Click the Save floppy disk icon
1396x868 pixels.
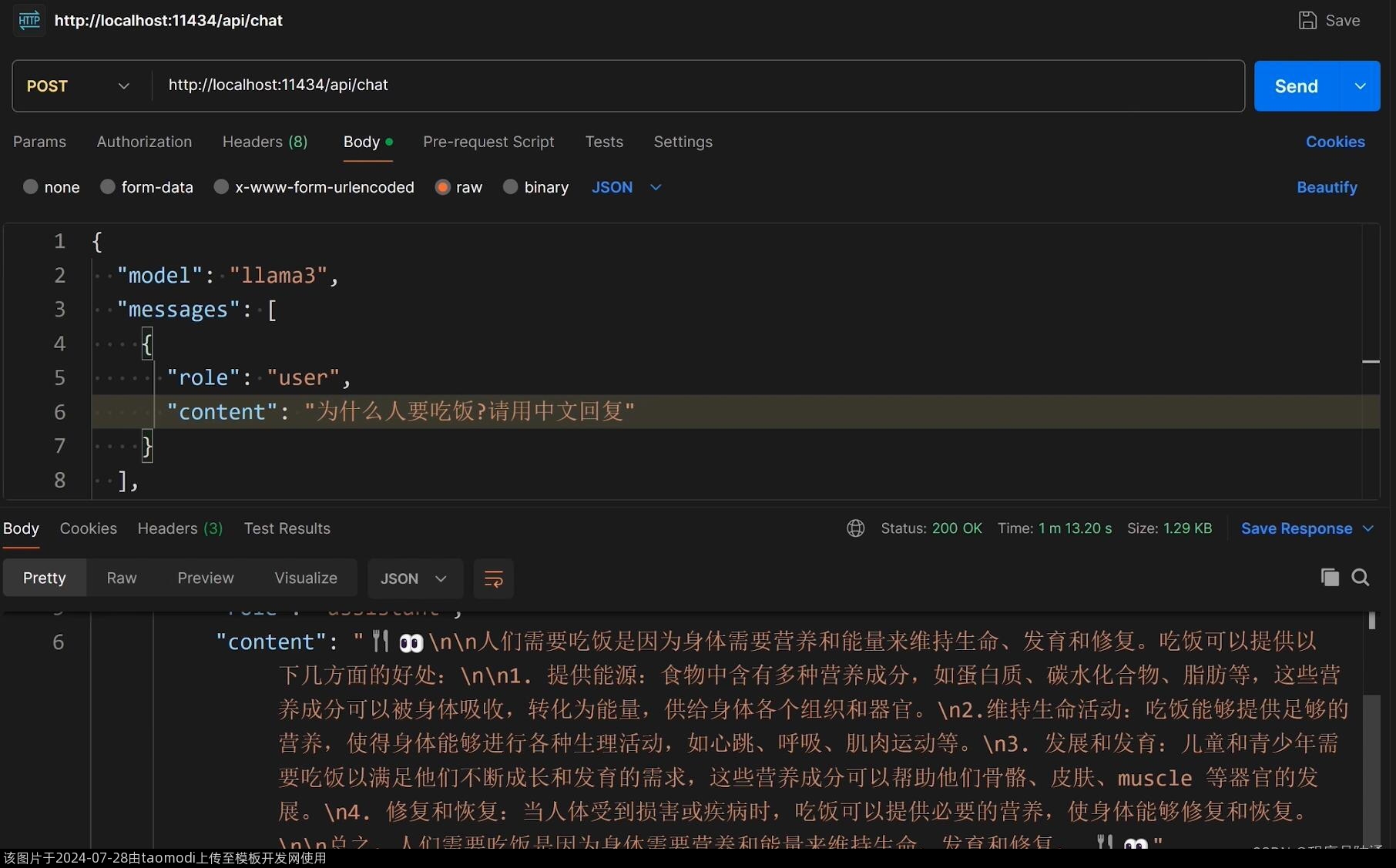click(x=1307, y=20)
